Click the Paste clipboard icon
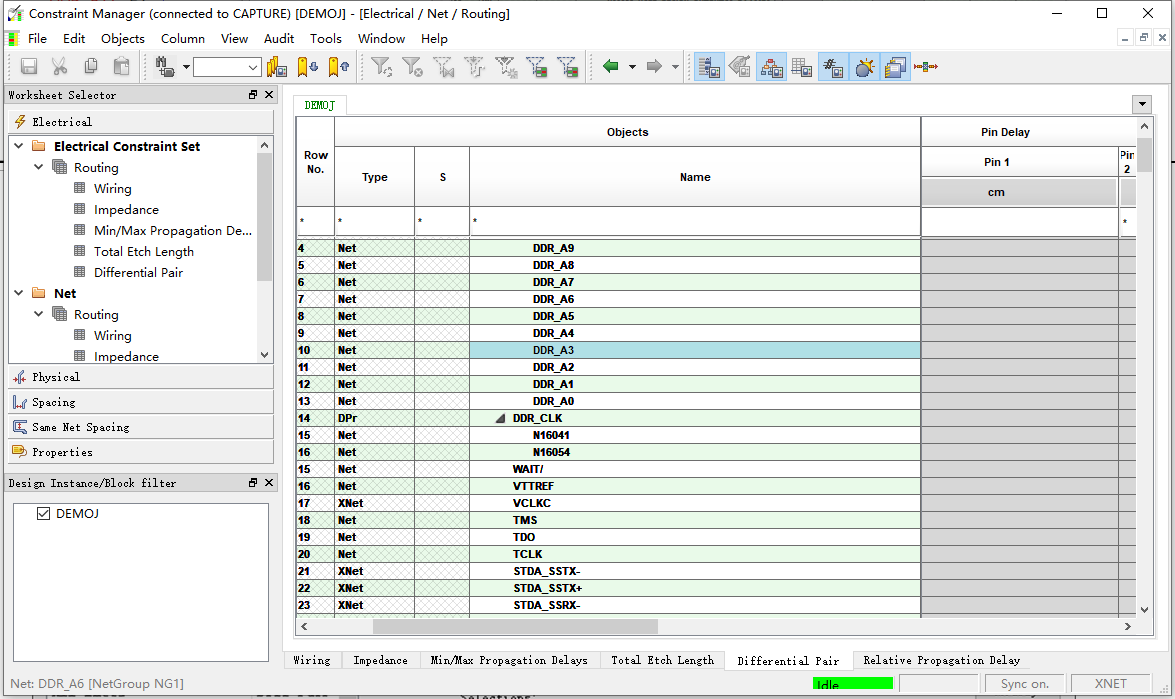 click(x=121, y=67)
